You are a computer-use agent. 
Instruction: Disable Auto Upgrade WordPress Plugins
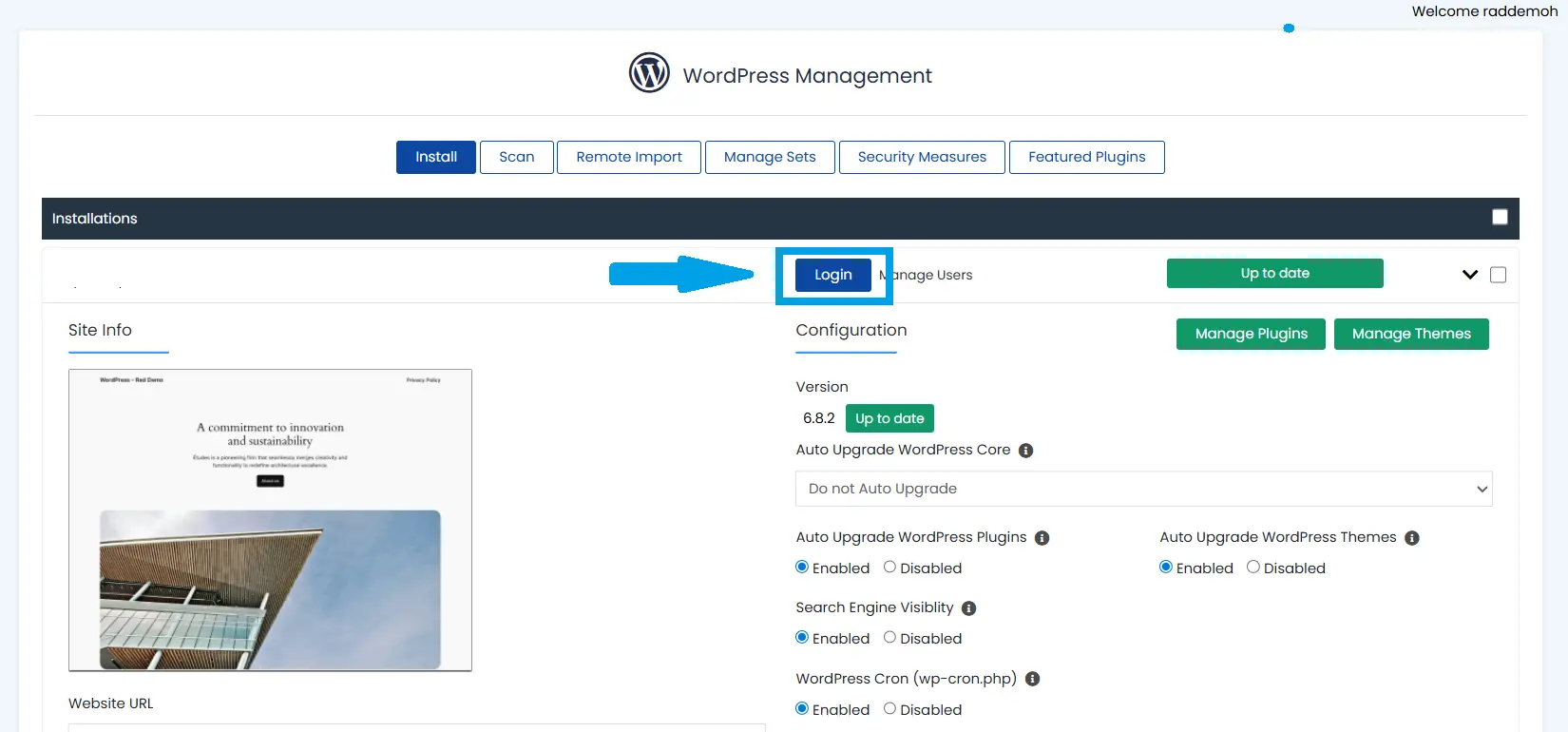[889, 568]
